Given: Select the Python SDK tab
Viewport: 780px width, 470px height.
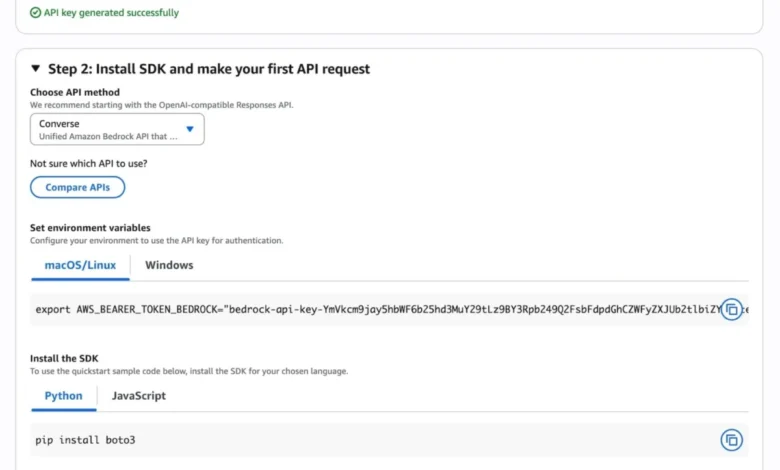Looking at the screenshot, I should (x=64, y=395).
